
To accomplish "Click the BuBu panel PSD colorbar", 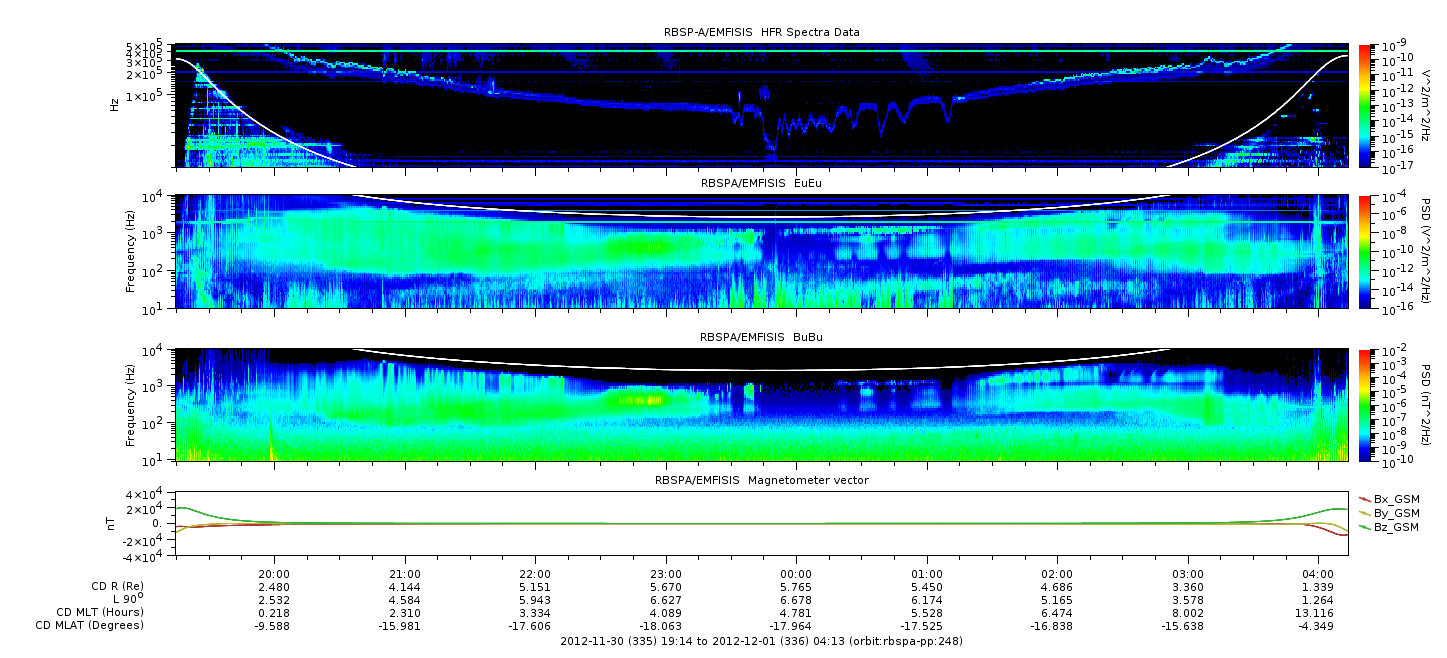I will tap(1365, 405).
